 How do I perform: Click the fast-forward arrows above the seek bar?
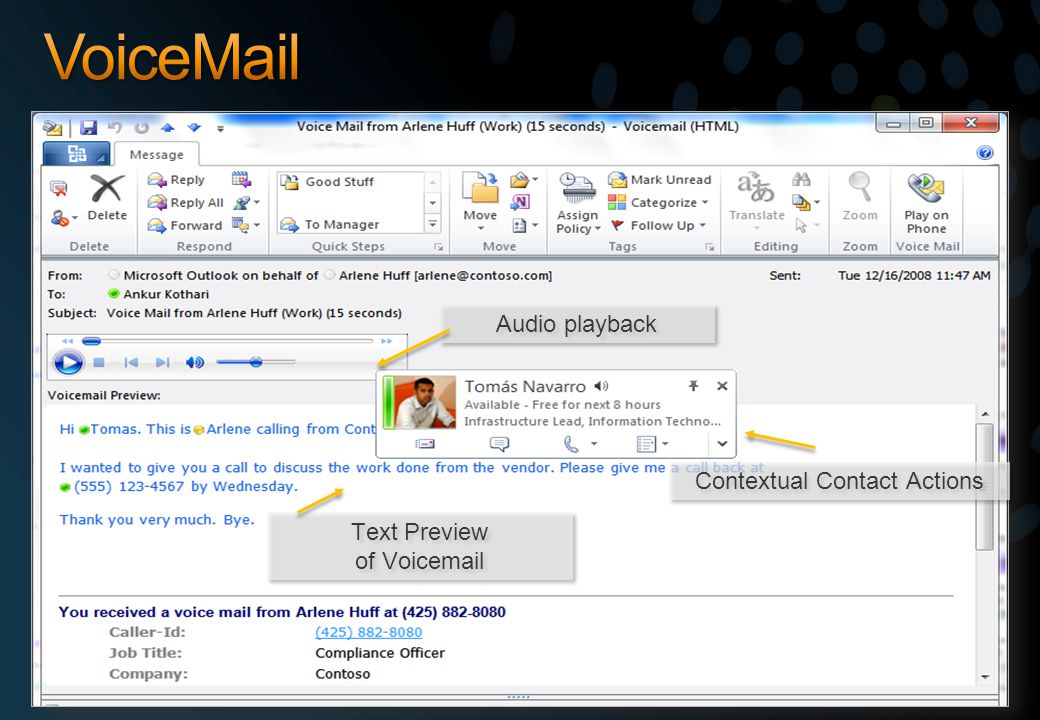(387, 341)
